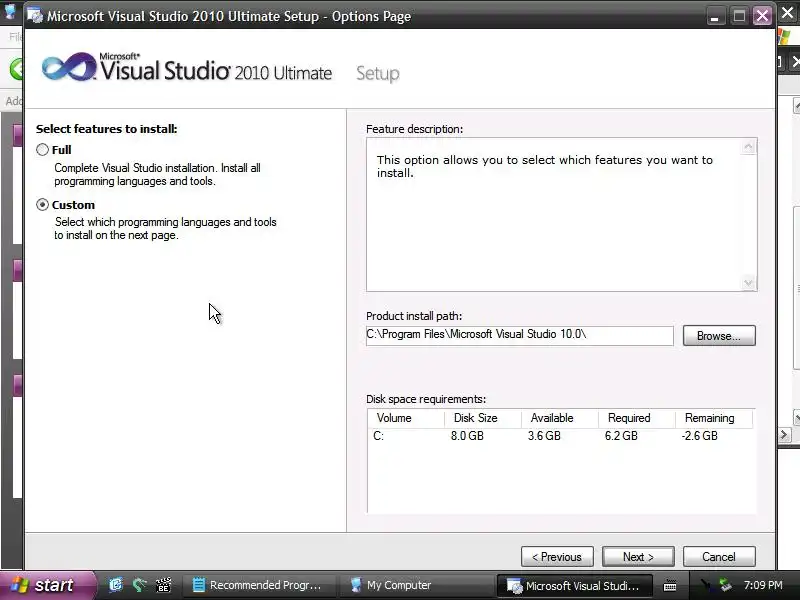Click the setup icon in title bar
The height and width of the screenshot is (600, 800).
pos(35,16)
